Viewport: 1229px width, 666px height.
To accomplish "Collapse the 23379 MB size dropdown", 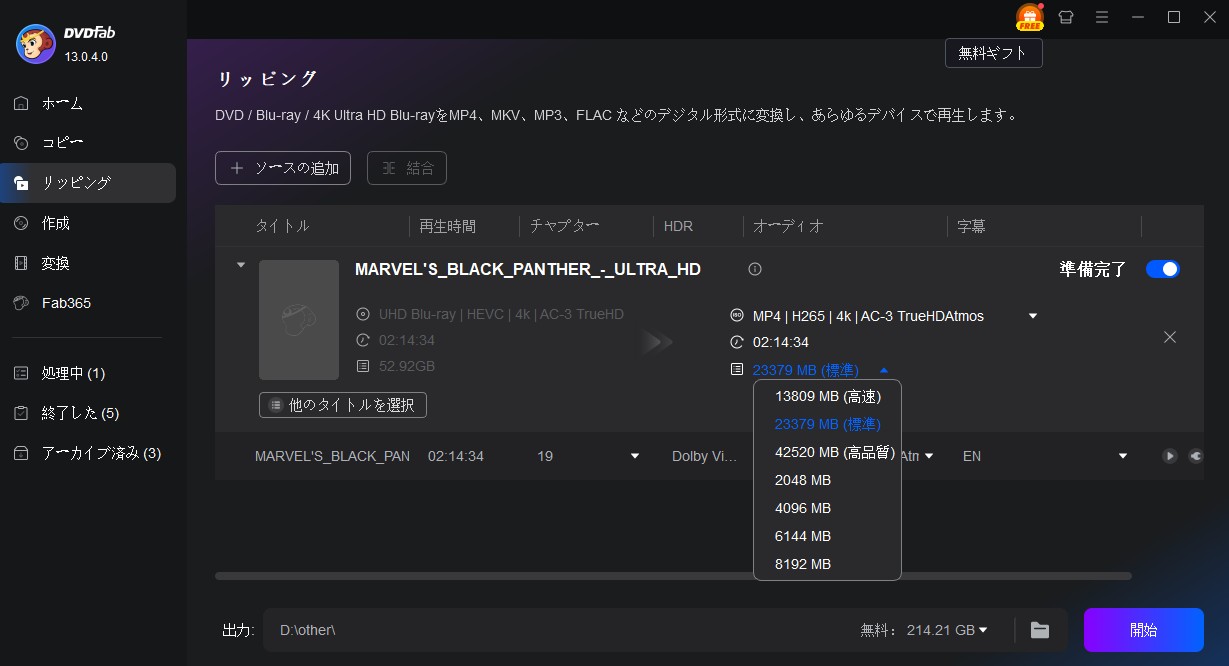I will point(884,370).
